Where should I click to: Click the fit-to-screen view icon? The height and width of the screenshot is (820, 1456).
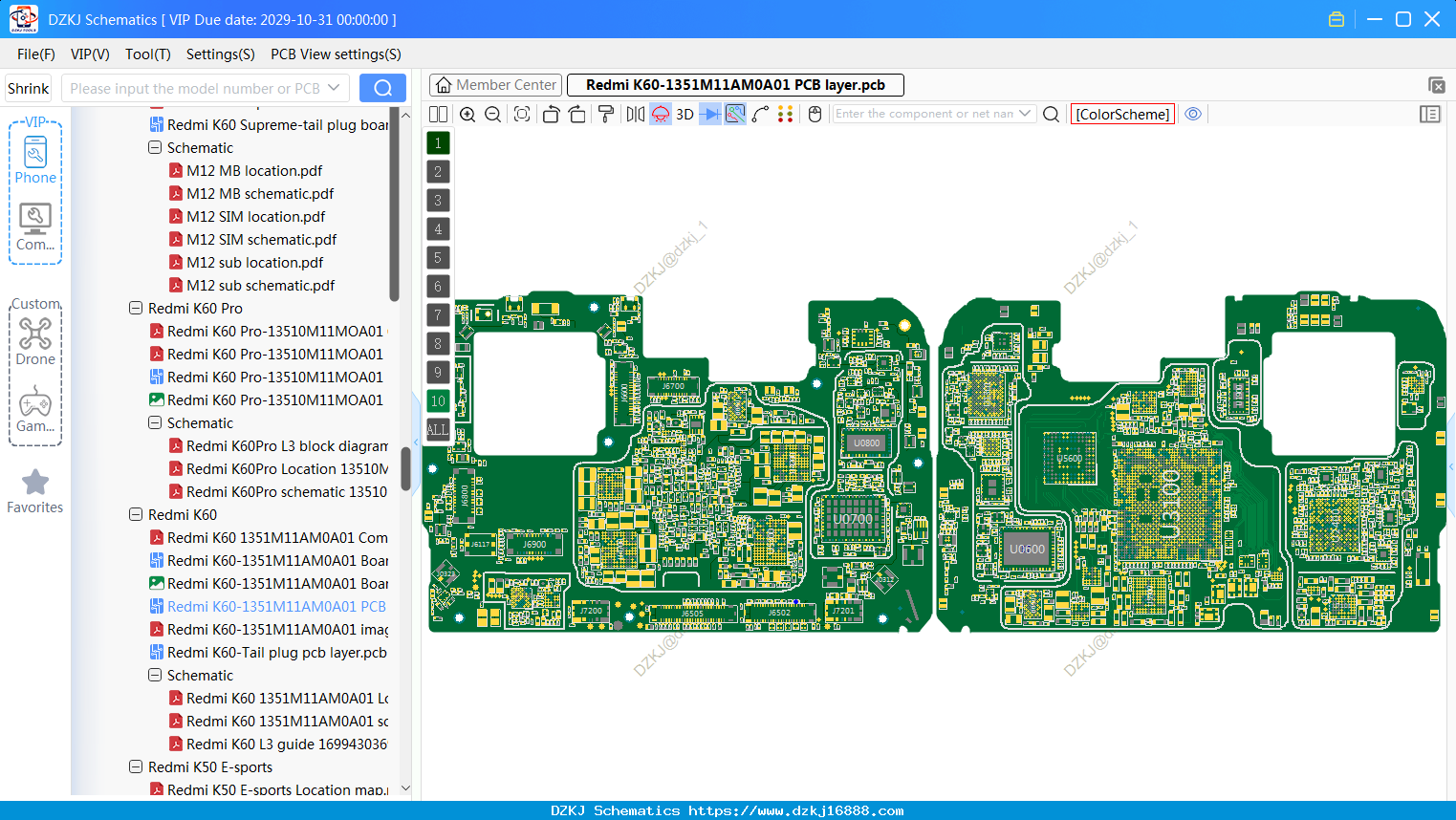pos(522,115)
